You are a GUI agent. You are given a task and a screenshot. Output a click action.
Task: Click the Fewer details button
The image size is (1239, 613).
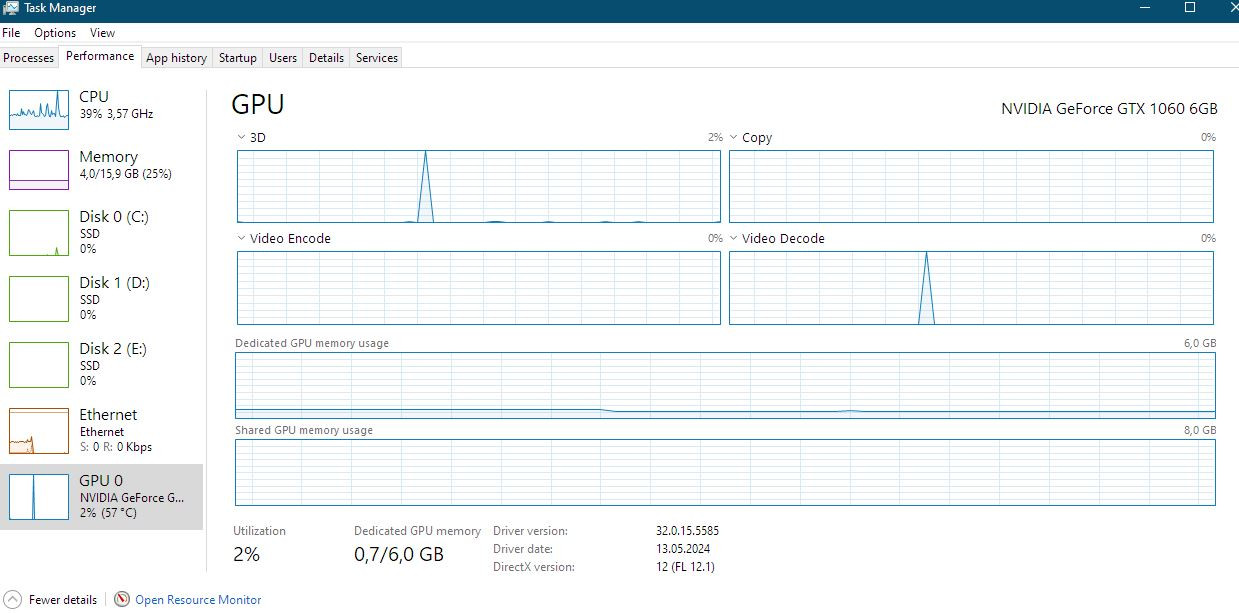(51, 600)
